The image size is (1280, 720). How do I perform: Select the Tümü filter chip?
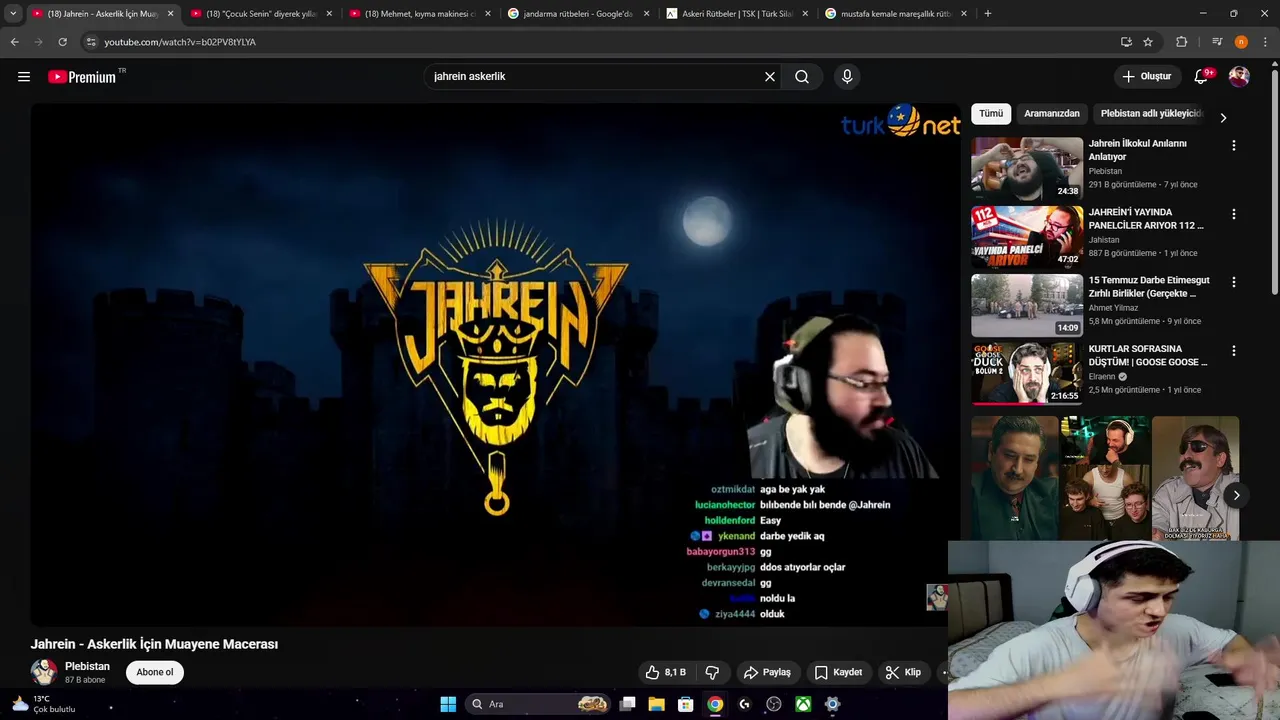991,114
